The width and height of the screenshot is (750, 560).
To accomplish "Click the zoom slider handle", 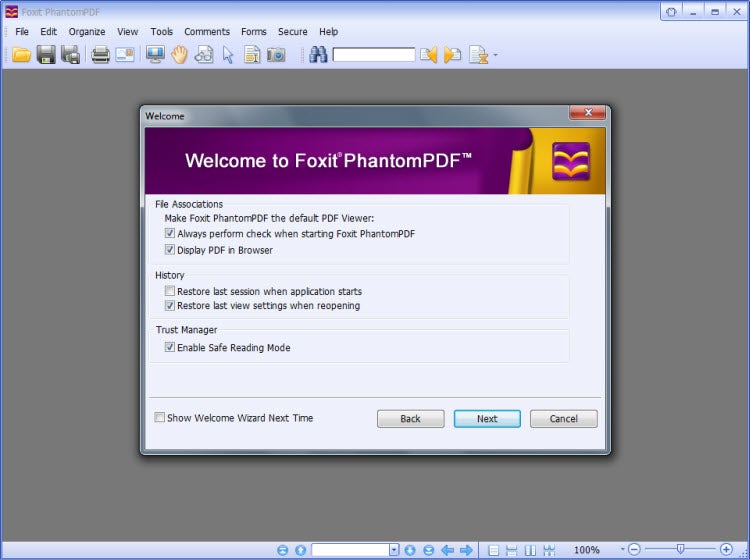I will 680,549.
